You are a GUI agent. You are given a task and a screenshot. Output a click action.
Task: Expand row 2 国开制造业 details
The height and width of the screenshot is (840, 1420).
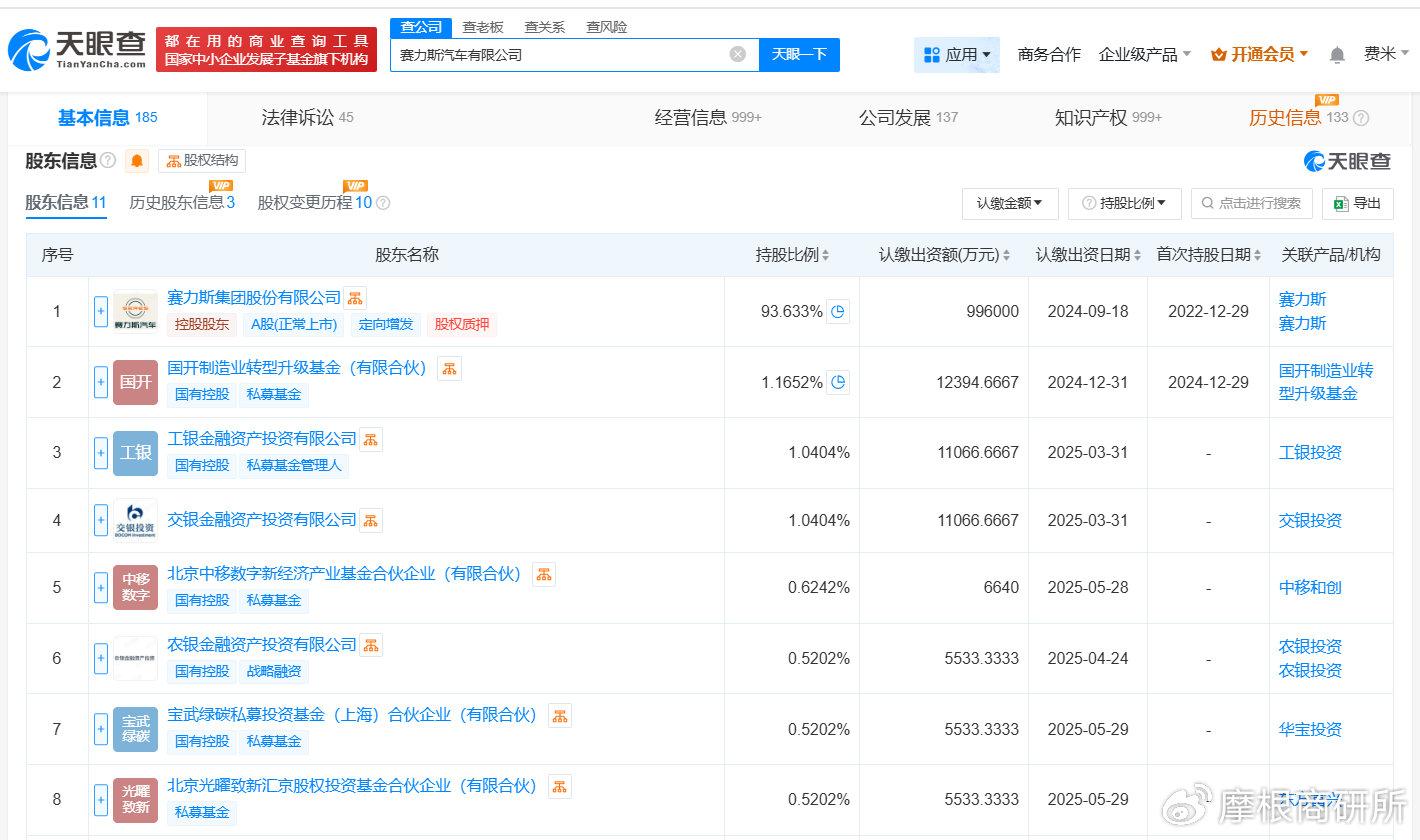coord(101,382)
